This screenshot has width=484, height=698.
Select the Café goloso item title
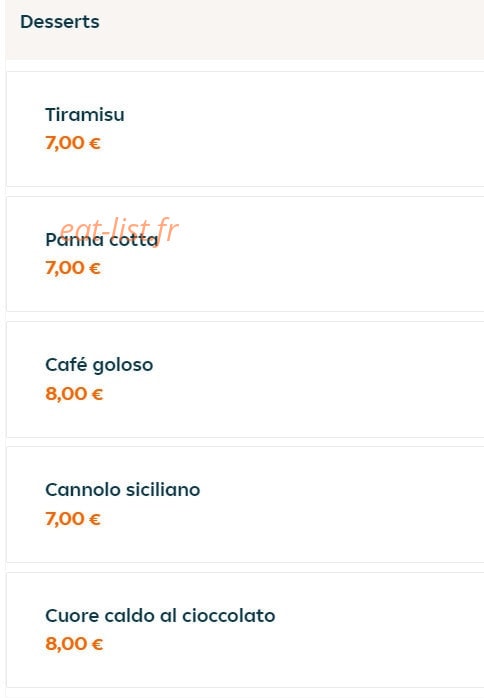[99, 365]
